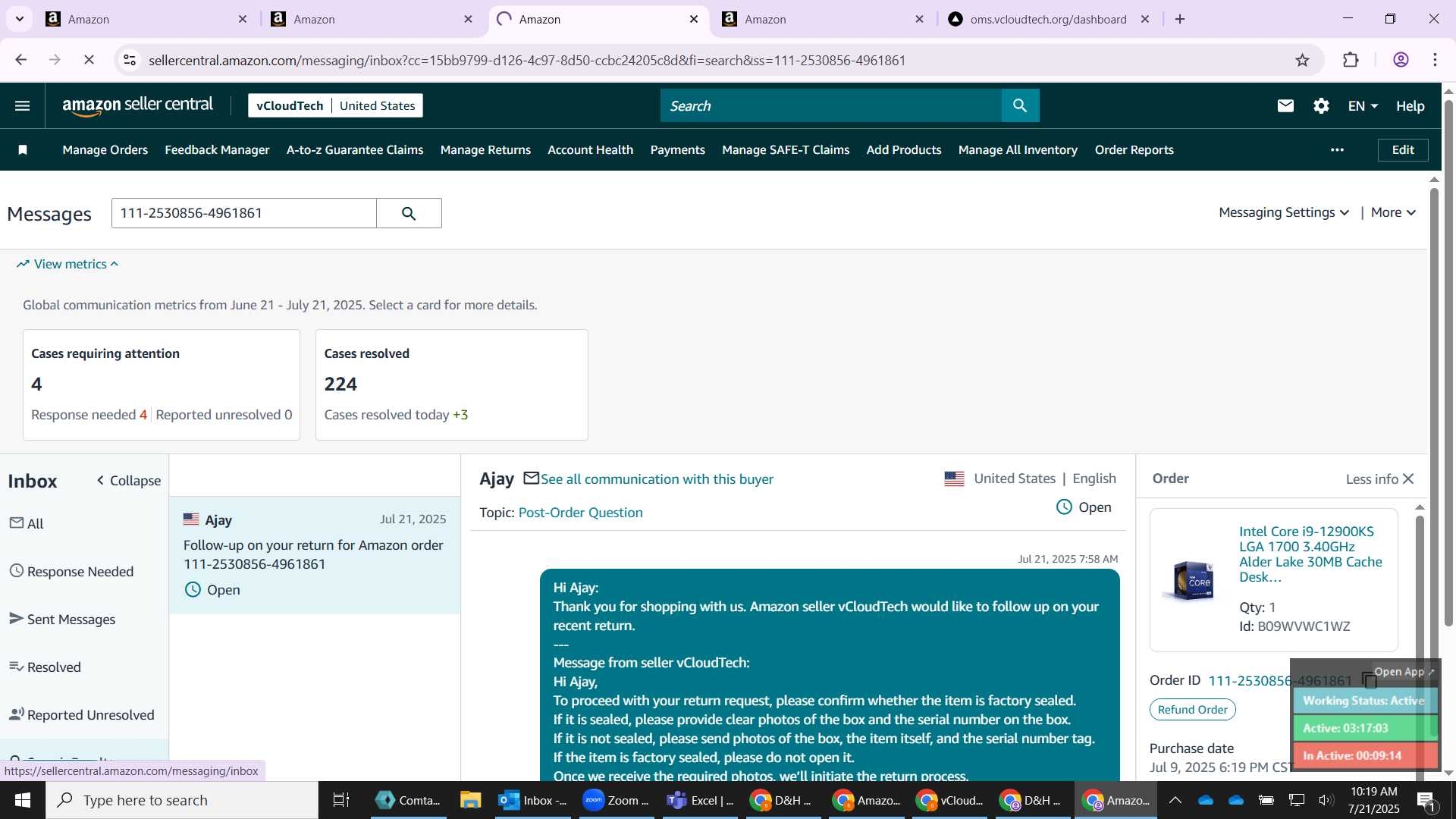Click the Post-Order Question topic link
This screenshot has width=1456, height=819.
point(580,513)
